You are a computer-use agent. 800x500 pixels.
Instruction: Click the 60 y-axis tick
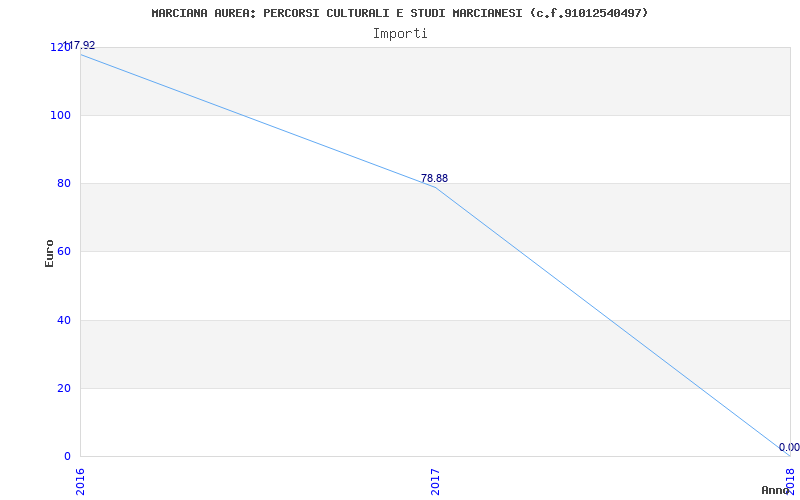pos(64,252)
